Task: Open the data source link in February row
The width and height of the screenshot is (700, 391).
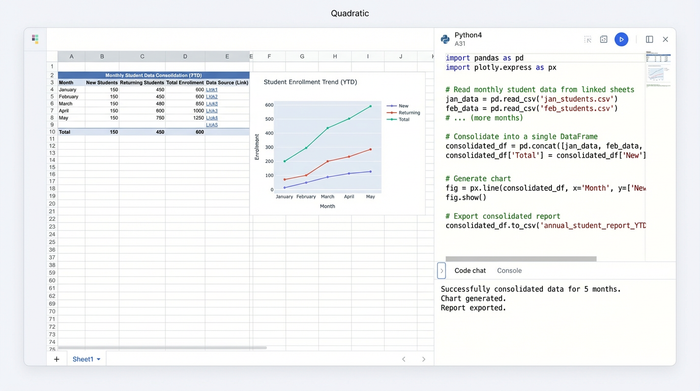Action: pos(212,96)
